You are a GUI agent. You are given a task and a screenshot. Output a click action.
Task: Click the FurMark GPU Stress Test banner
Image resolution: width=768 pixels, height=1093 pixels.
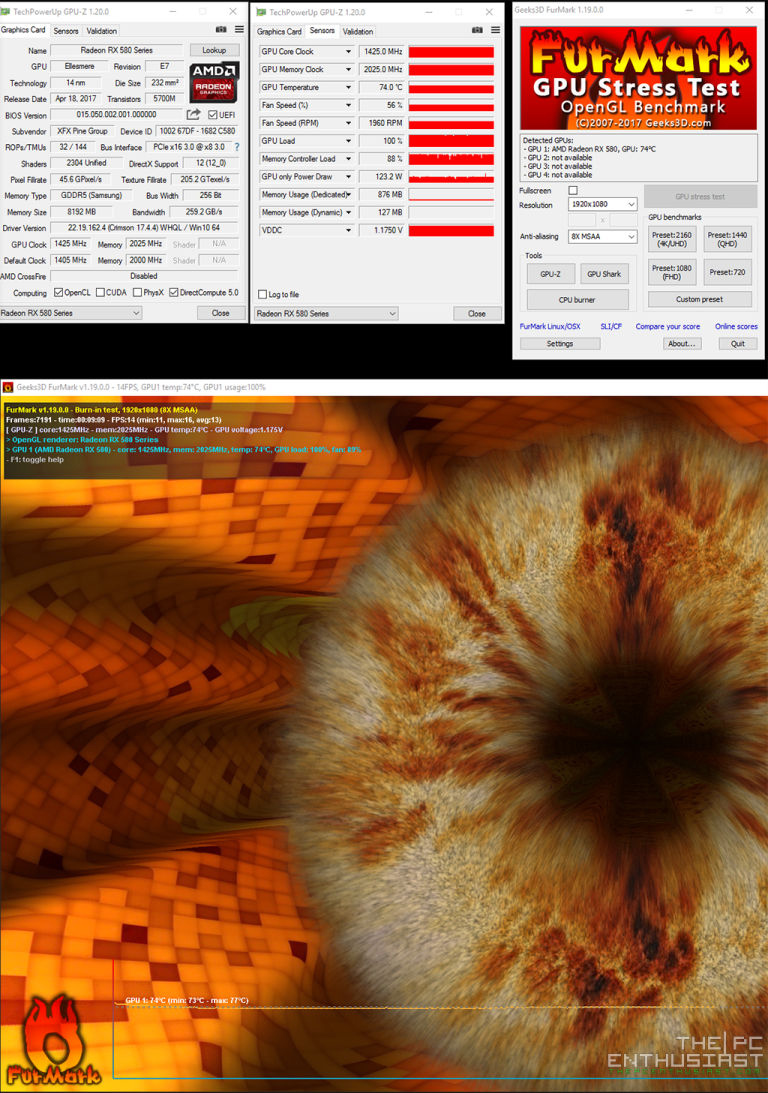638,78
